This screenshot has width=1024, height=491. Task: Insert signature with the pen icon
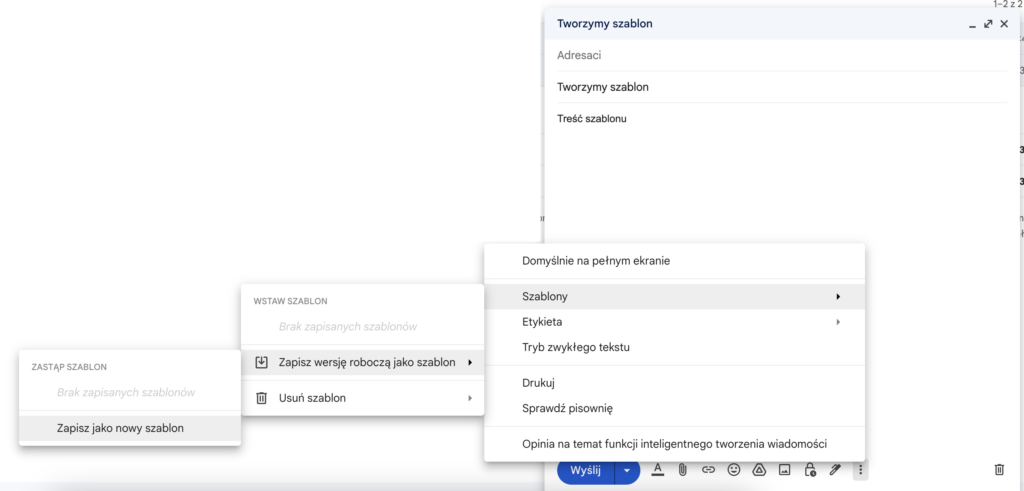click(835, 469)
